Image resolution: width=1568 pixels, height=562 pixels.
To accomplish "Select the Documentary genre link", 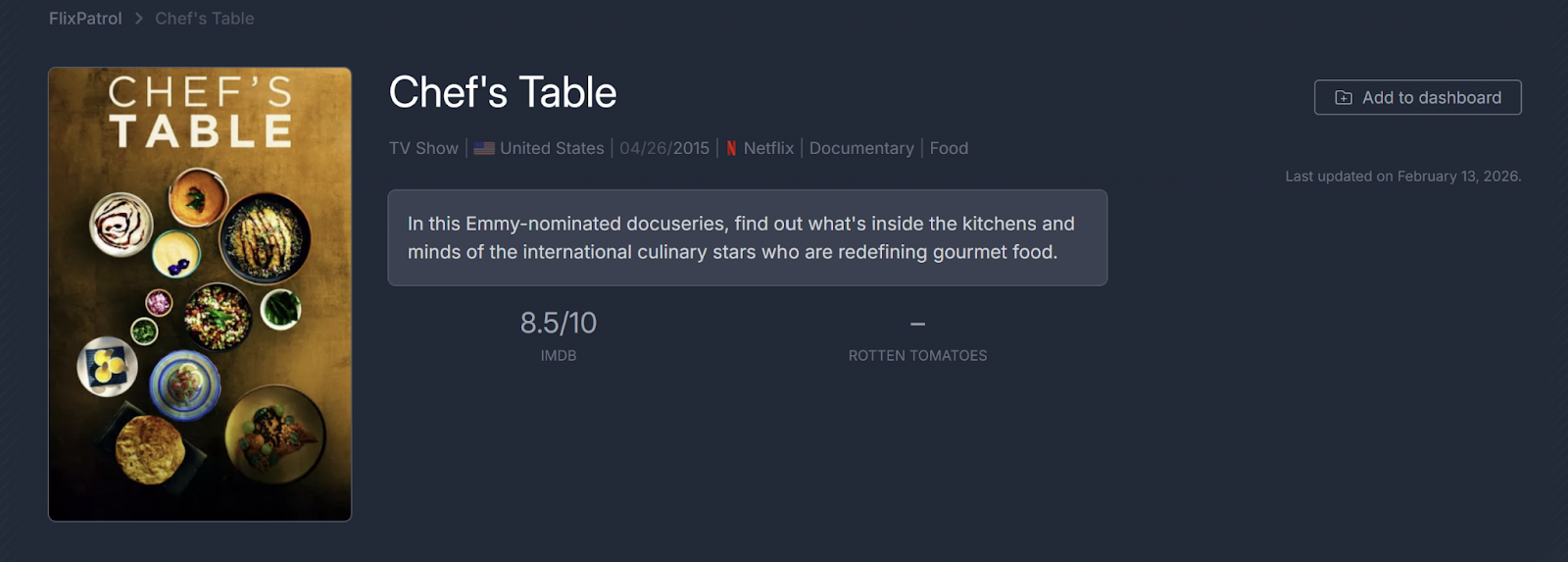I will pyautogui.click(x=861, y=148).
